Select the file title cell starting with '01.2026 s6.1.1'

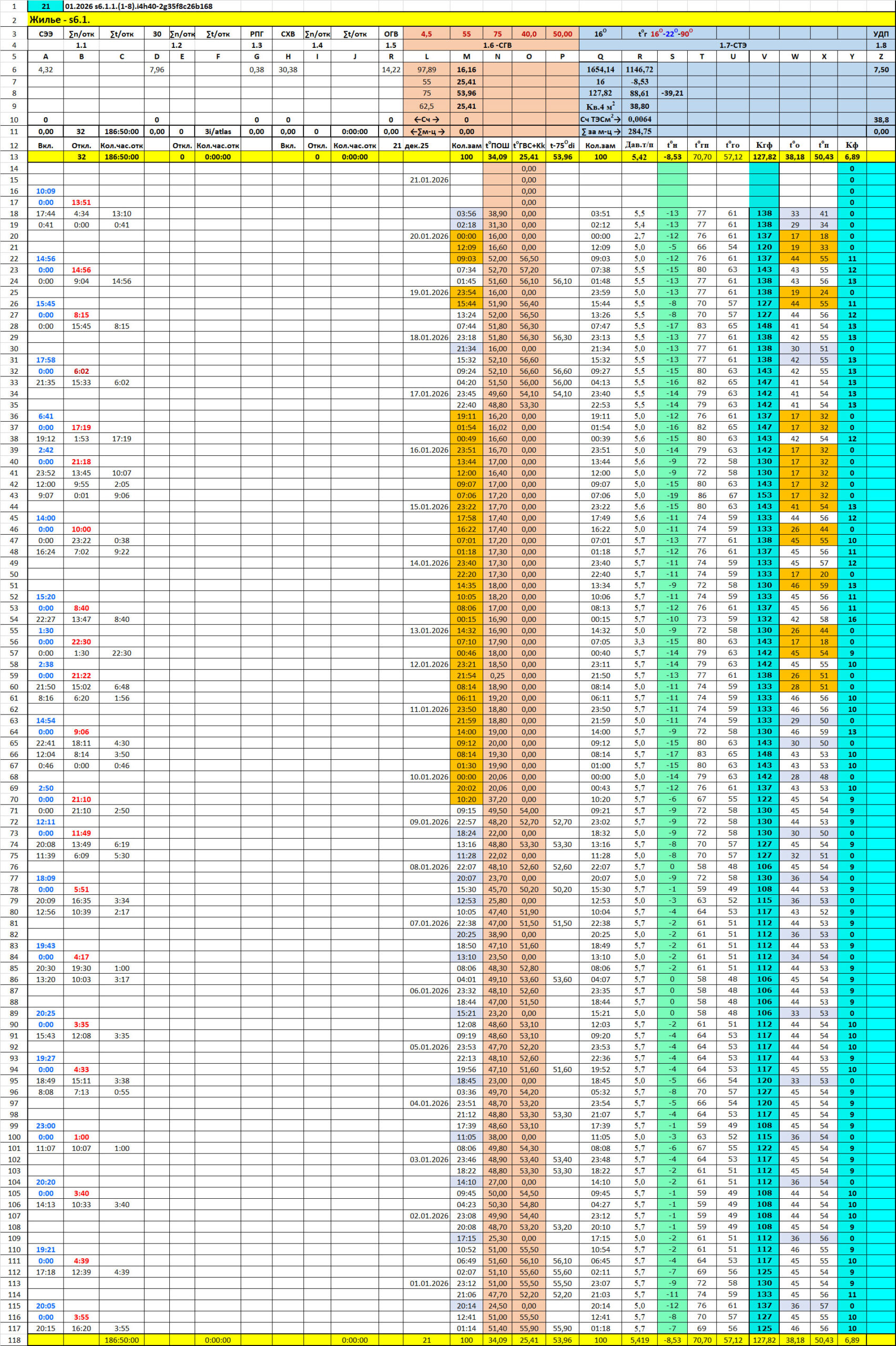tap(139, 6)
